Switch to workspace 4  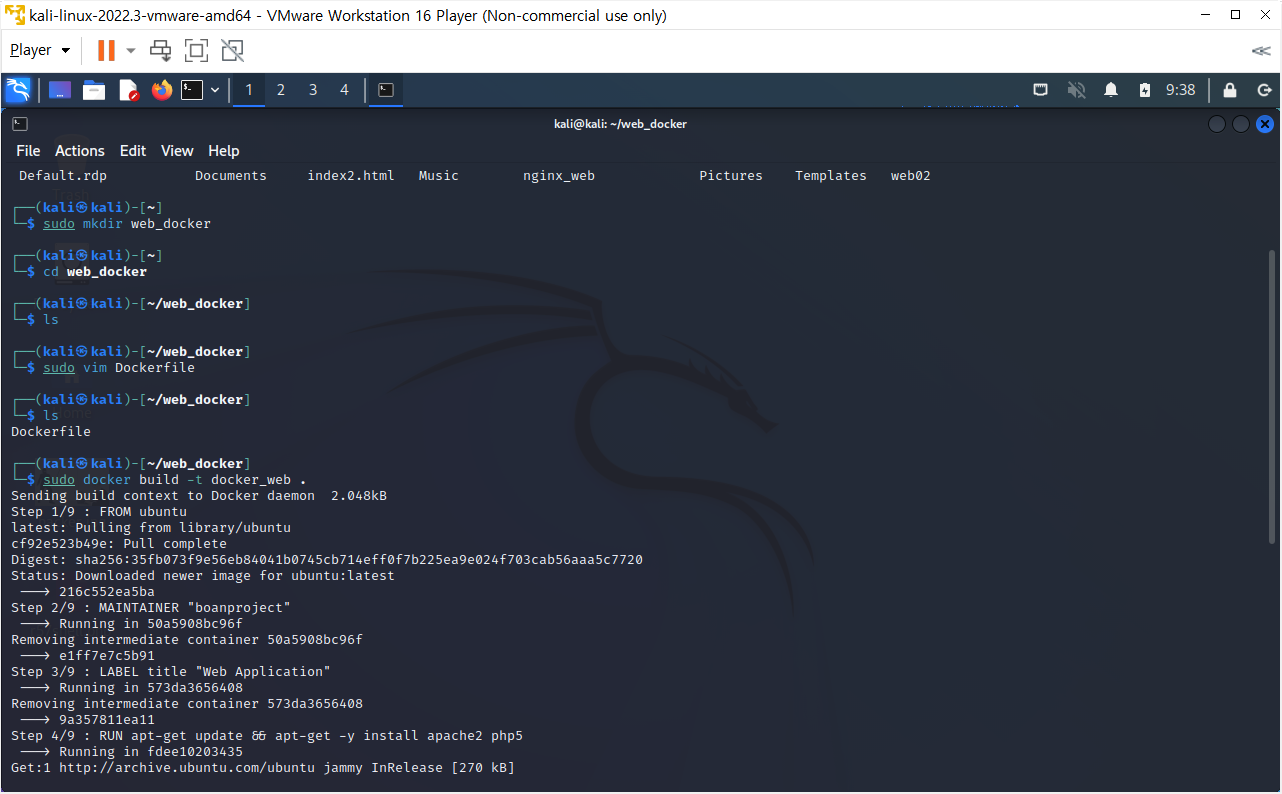click(345, 90)
